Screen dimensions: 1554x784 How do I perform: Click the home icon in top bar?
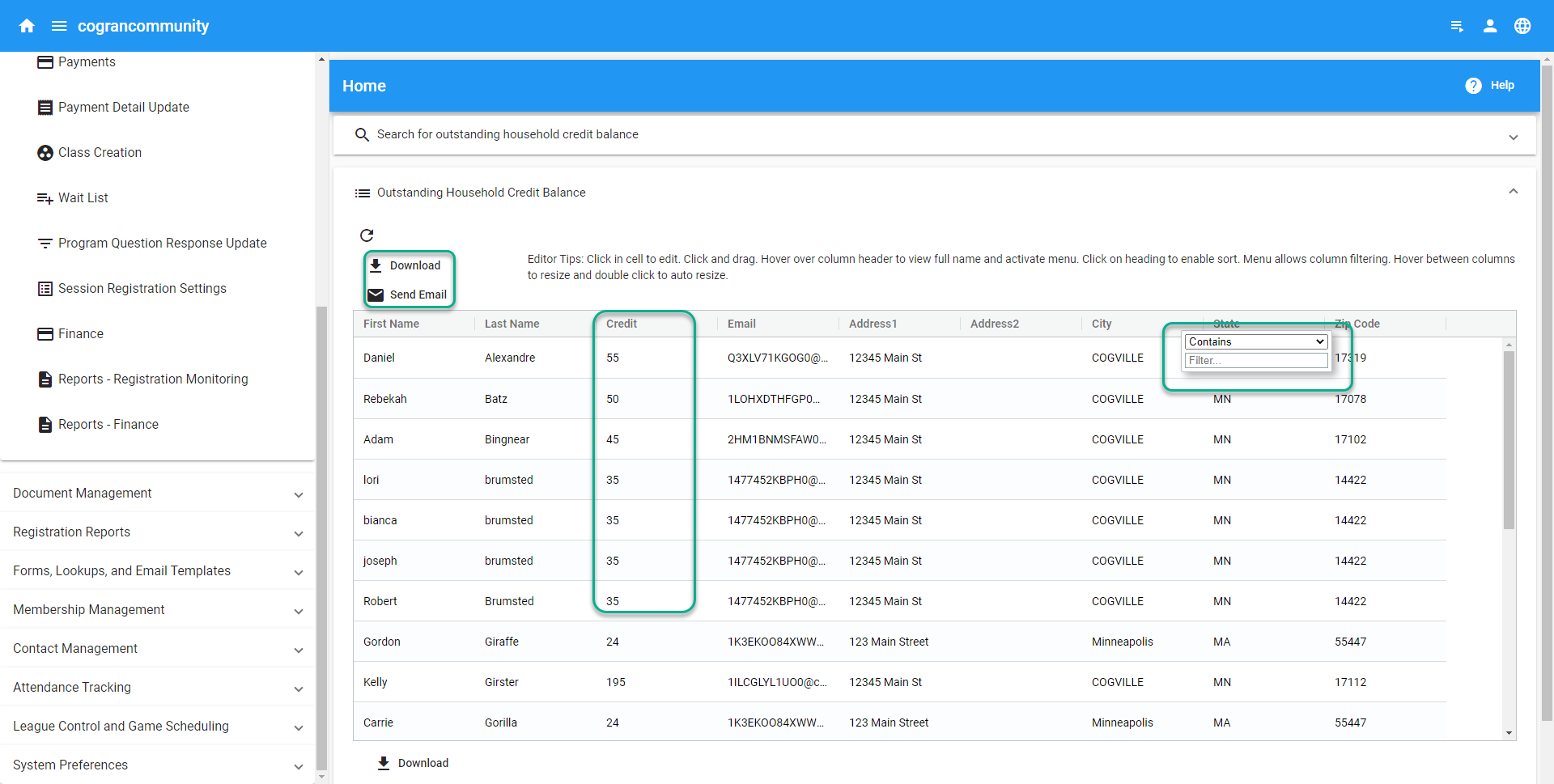click(27, 26)
